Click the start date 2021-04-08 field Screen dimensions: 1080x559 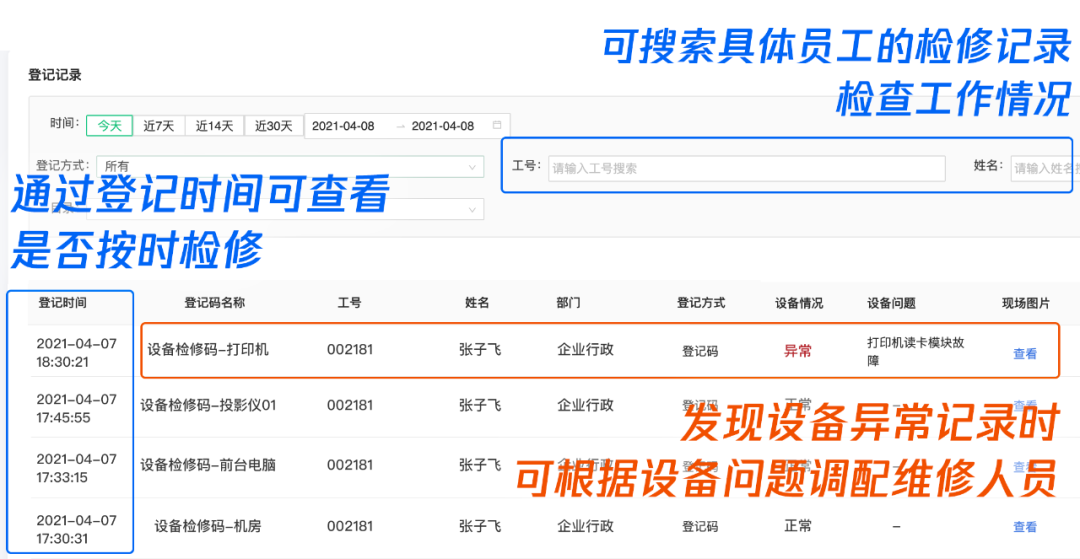343,126
